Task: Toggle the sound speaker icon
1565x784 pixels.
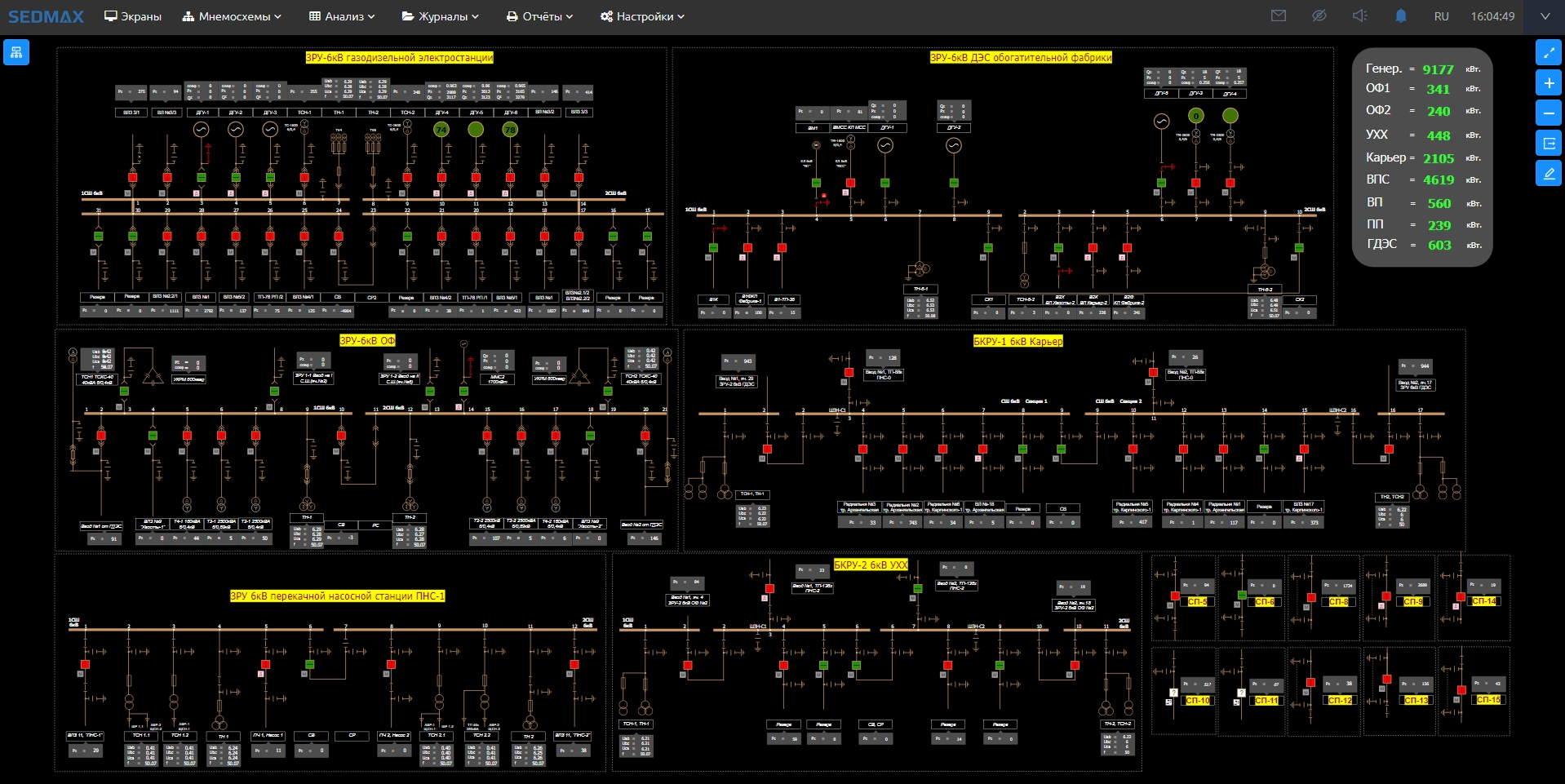Action: [1359, 16]
